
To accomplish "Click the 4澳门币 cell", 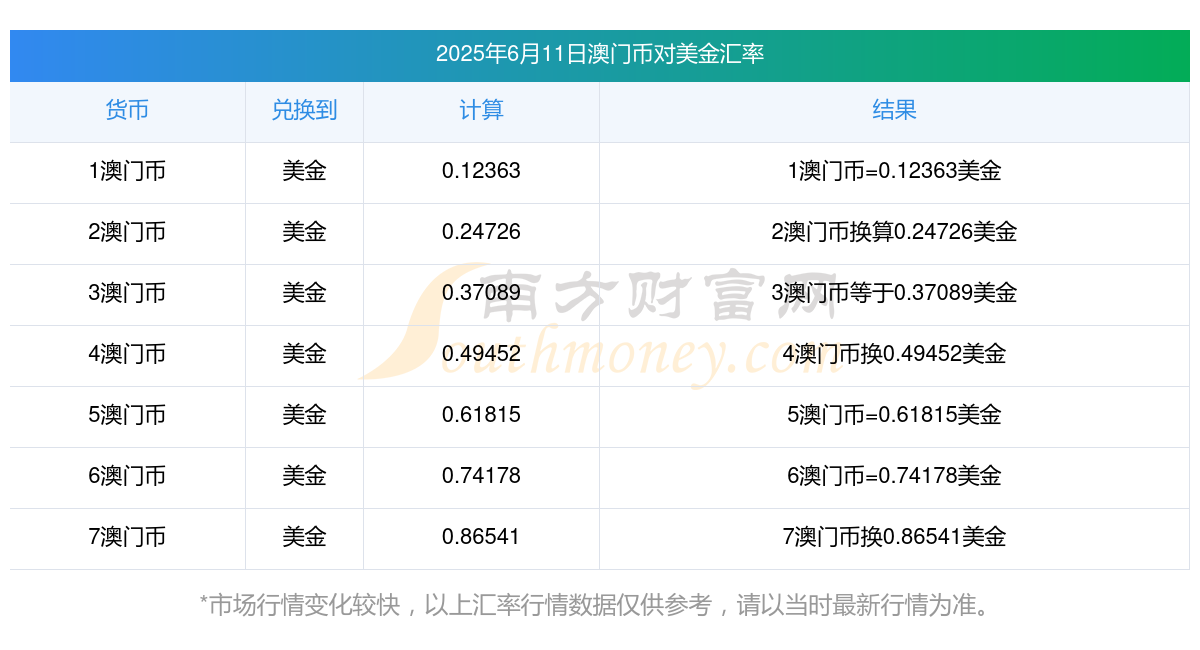I will click(127, 354).
